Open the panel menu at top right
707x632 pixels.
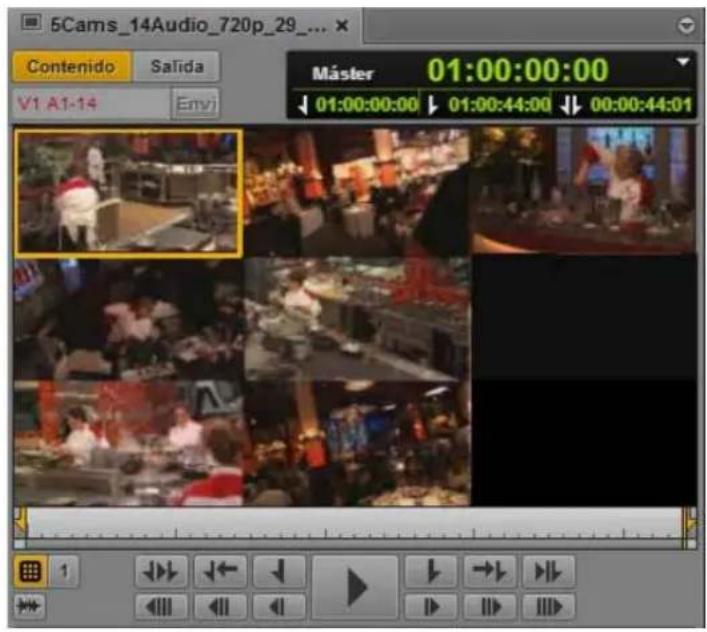point(686,26)
